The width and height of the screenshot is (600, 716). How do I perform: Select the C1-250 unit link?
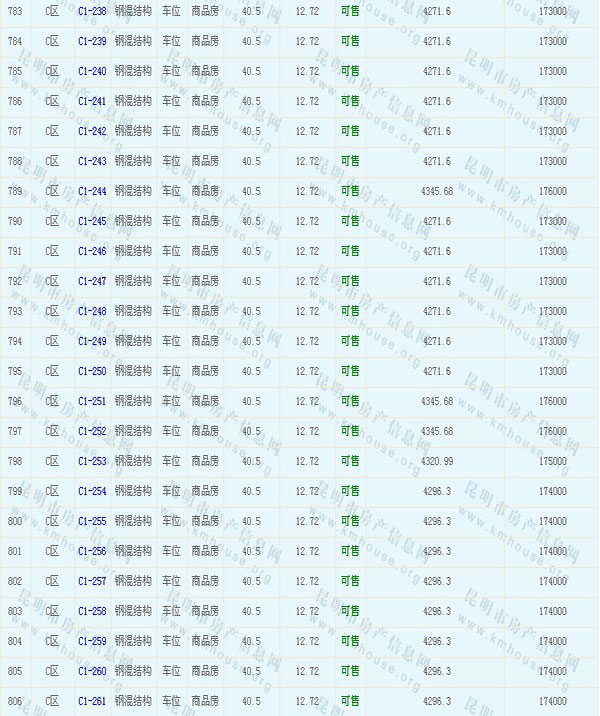(x=91, y=371)
